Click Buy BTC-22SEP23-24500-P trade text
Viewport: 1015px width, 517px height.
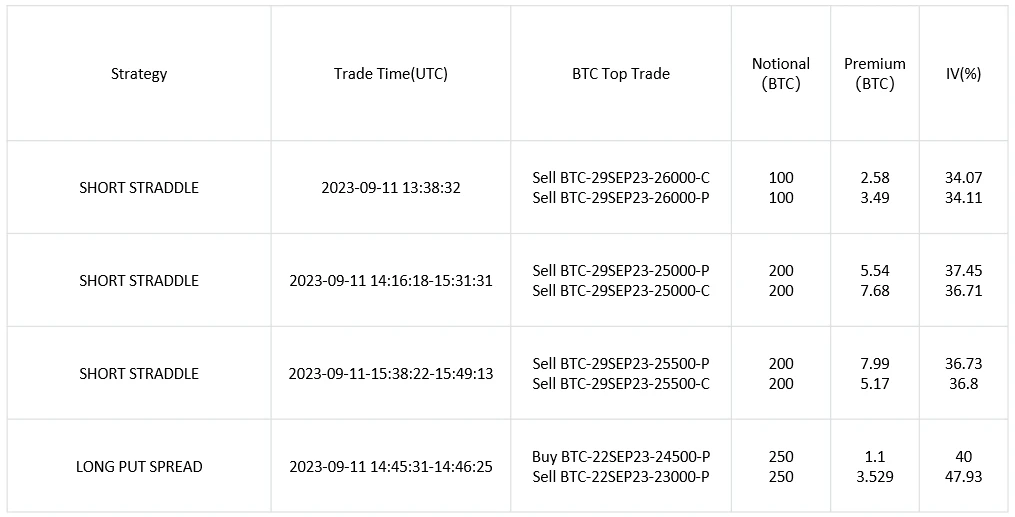pos(620,457)
